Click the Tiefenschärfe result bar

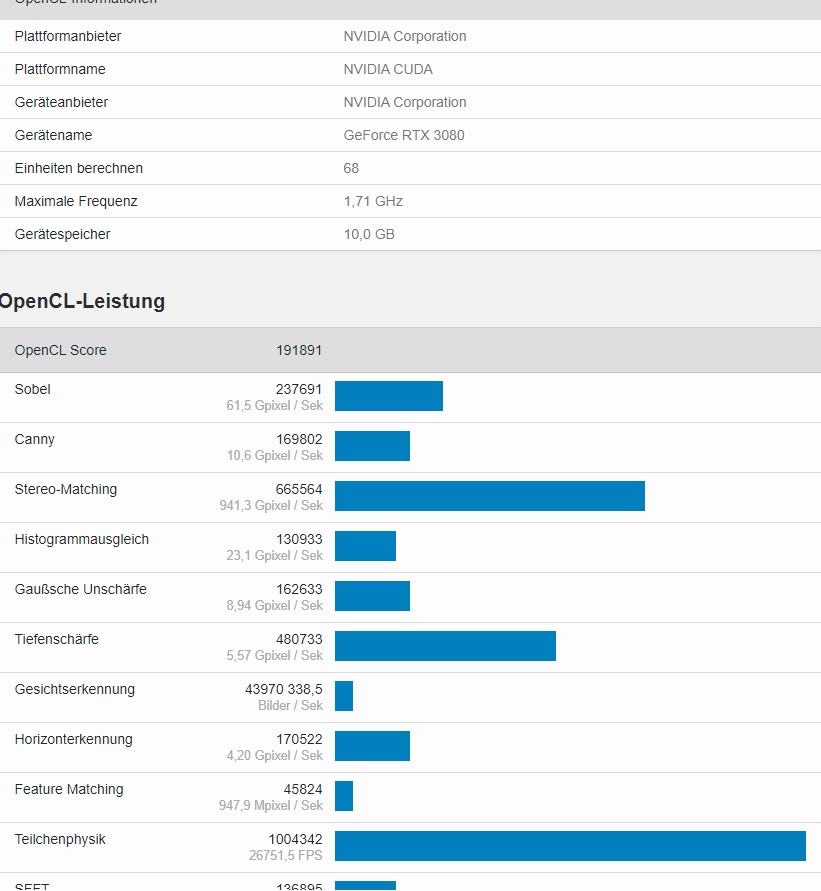tap(445, 646)
